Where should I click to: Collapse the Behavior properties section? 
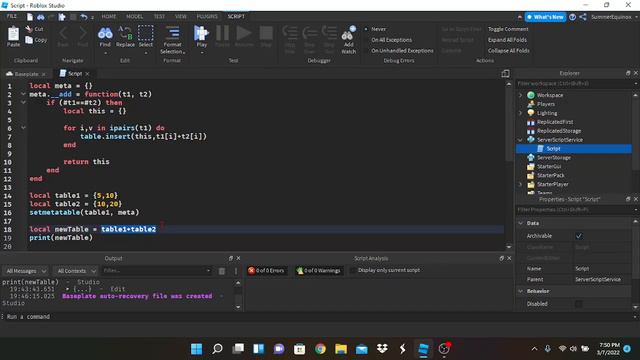[520, 291]
